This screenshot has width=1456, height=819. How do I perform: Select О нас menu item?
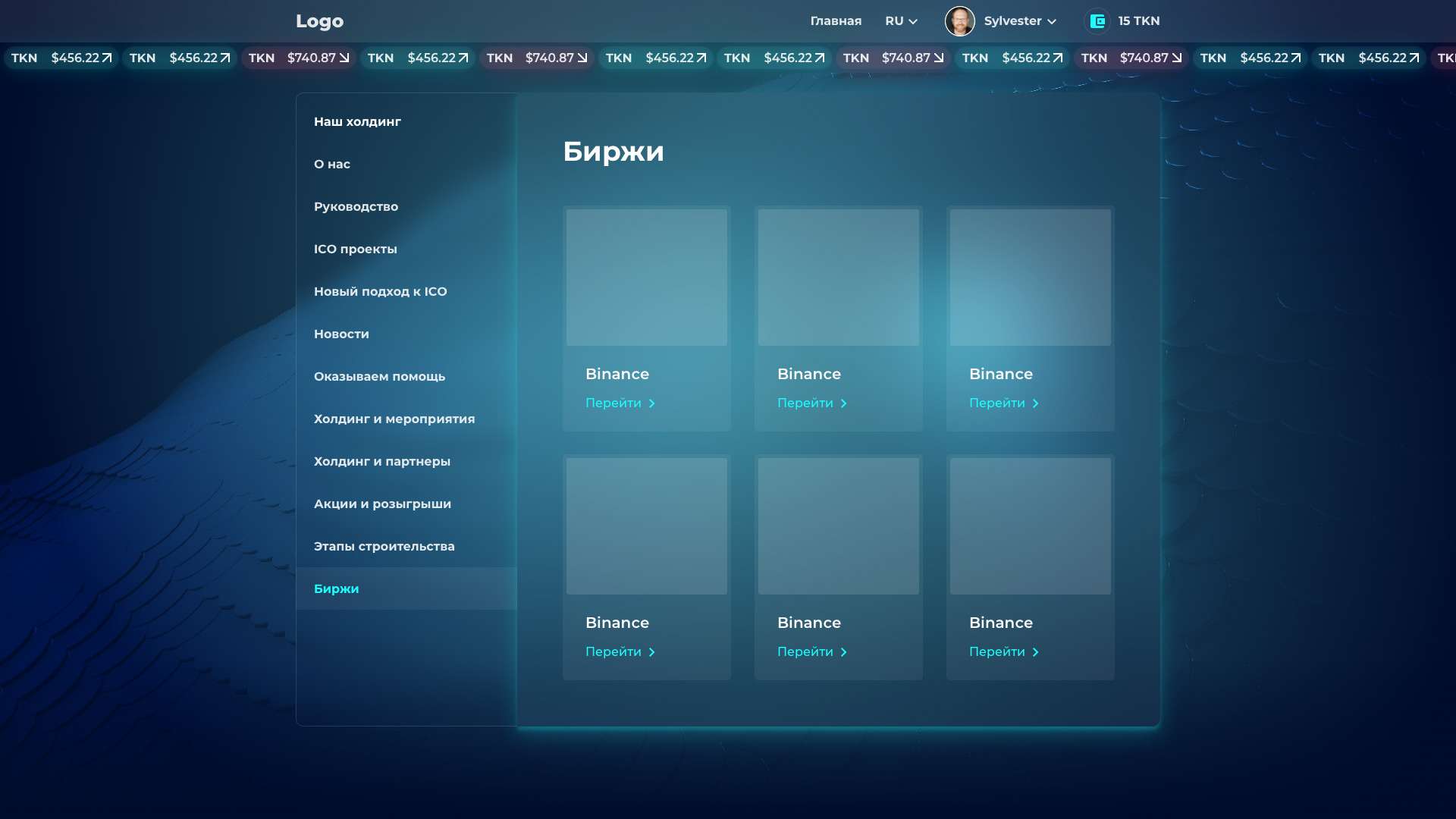pyautogui.click(x=406, y=164)
